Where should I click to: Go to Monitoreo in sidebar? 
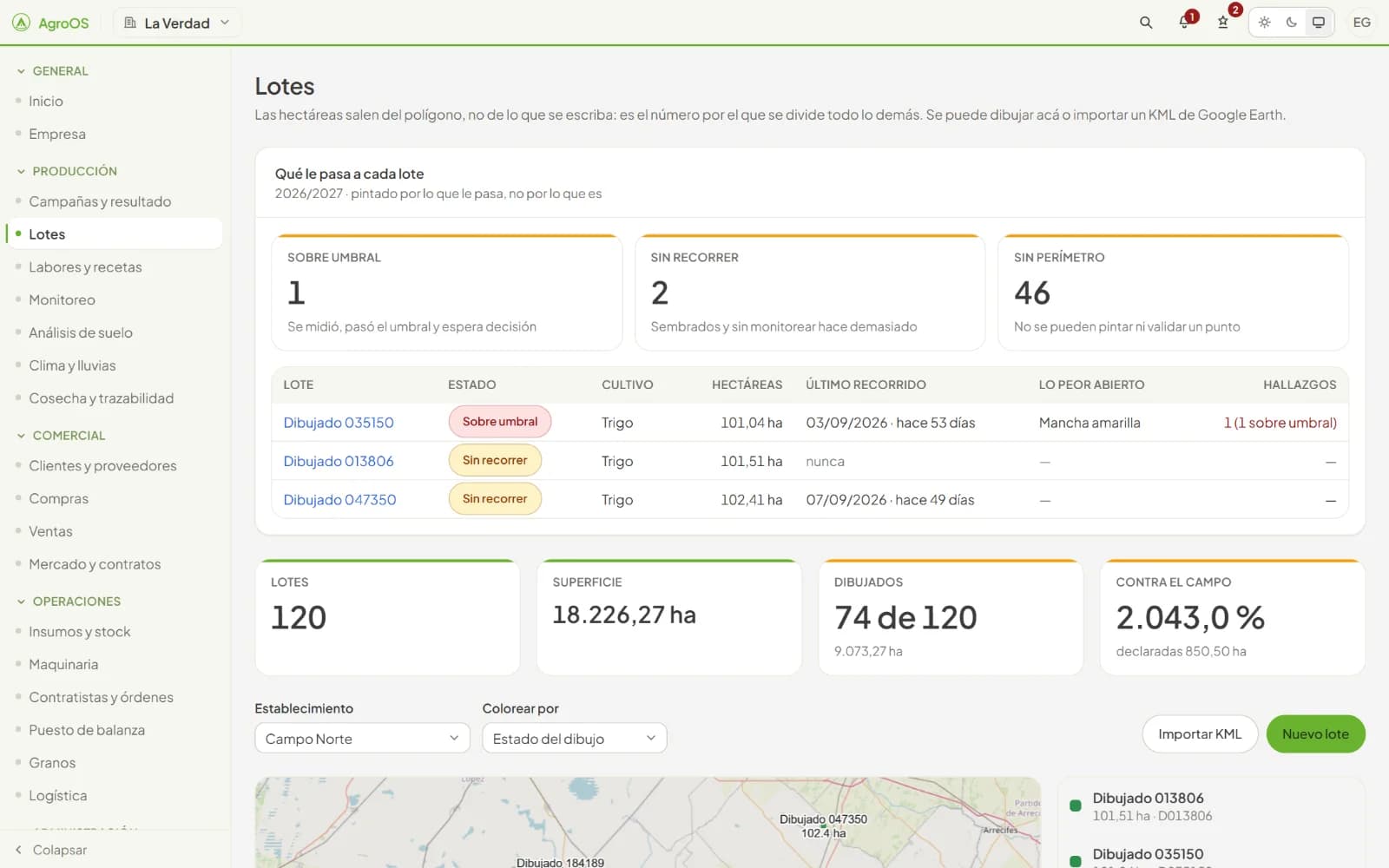pos(62,299)
